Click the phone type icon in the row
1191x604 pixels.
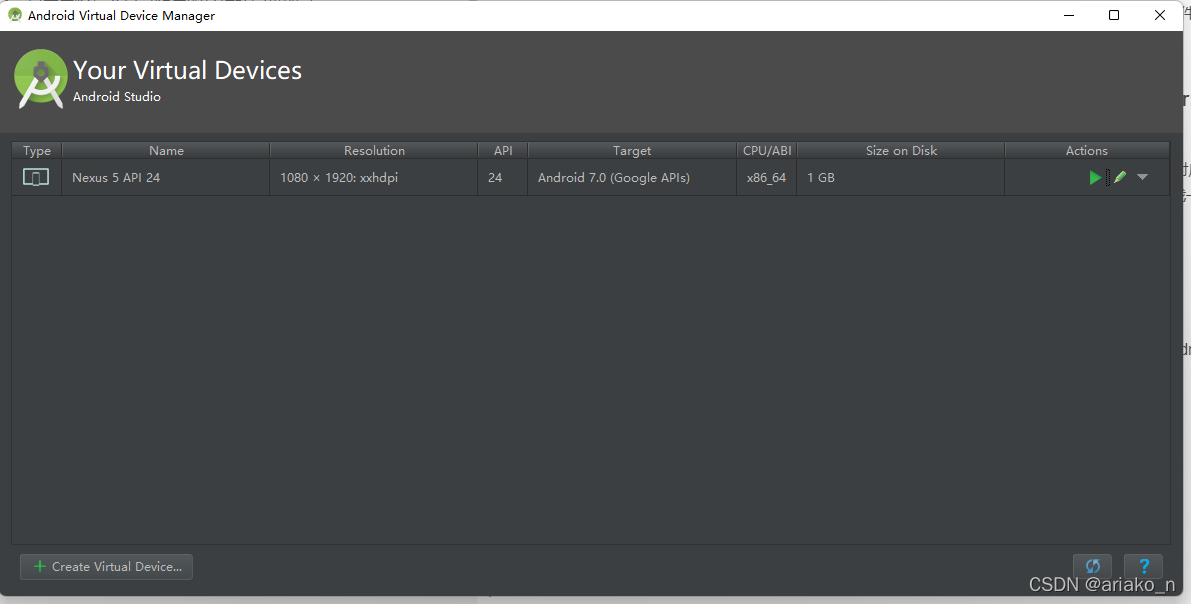pos(36,177)
